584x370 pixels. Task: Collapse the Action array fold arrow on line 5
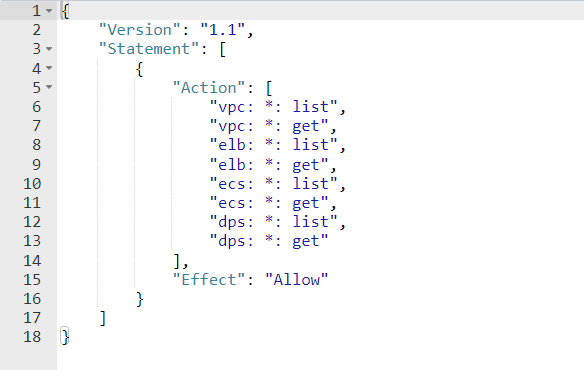[49, 87]
